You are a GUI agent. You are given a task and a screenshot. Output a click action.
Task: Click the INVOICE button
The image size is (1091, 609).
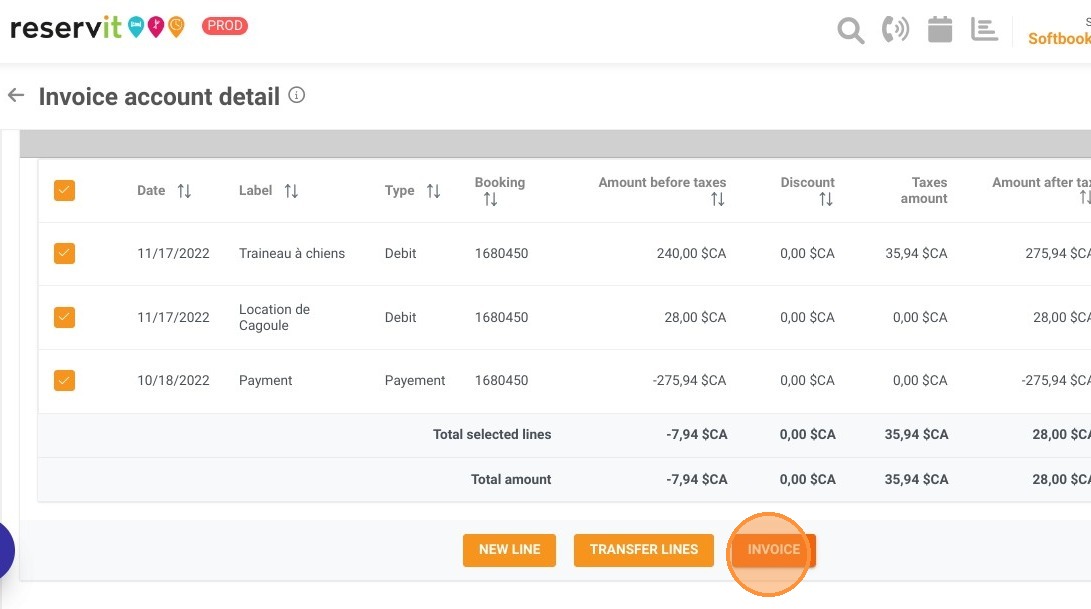coord(773,550)
